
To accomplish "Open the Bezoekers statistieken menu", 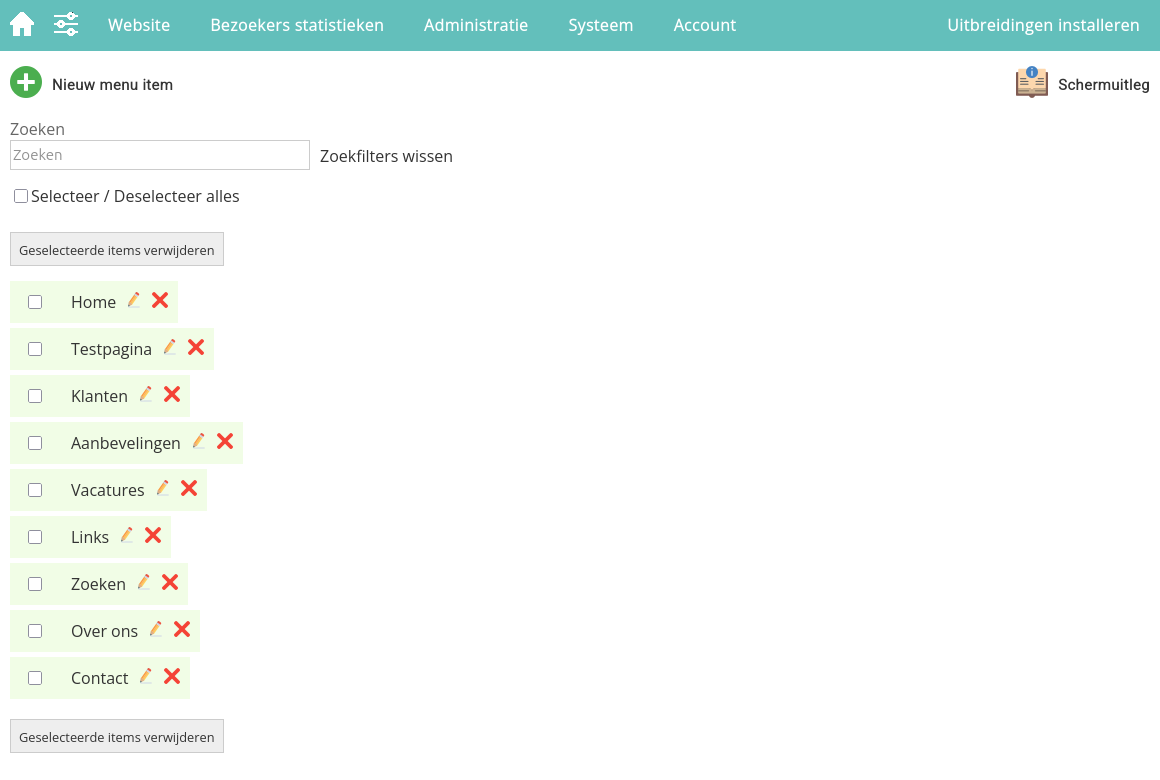I will point(297,25).
